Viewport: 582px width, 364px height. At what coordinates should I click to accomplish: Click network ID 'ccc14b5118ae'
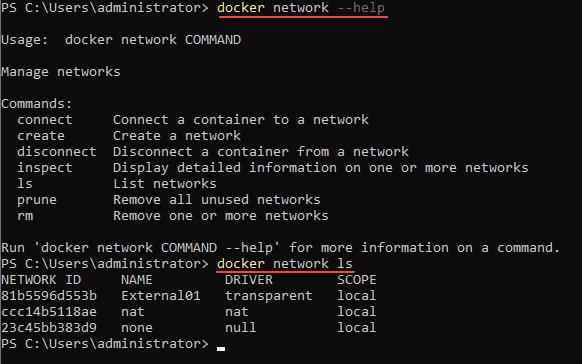49,312
